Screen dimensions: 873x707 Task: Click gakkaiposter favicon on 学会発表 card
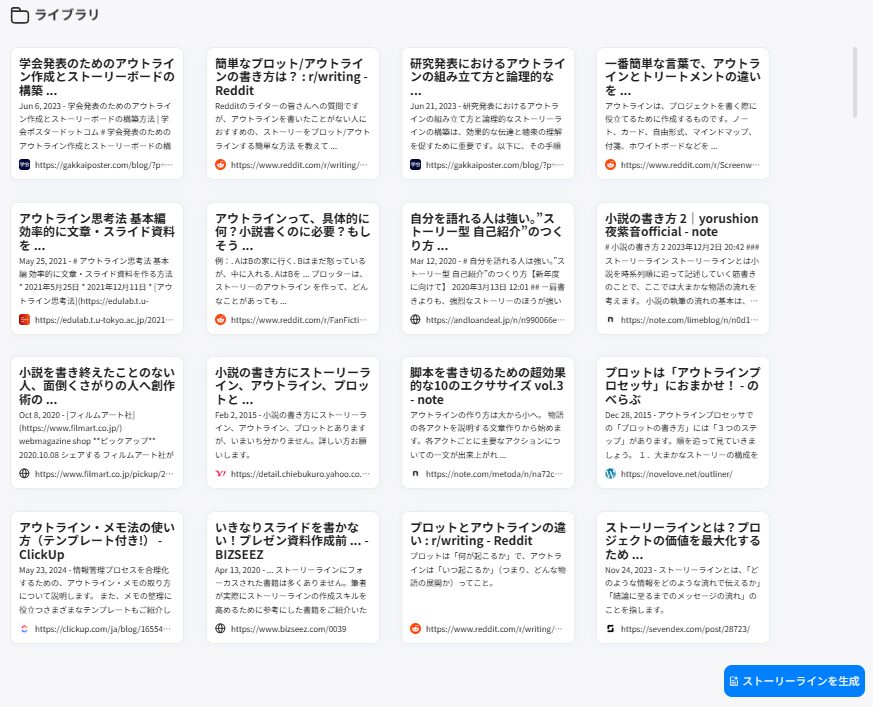point(25,165)
